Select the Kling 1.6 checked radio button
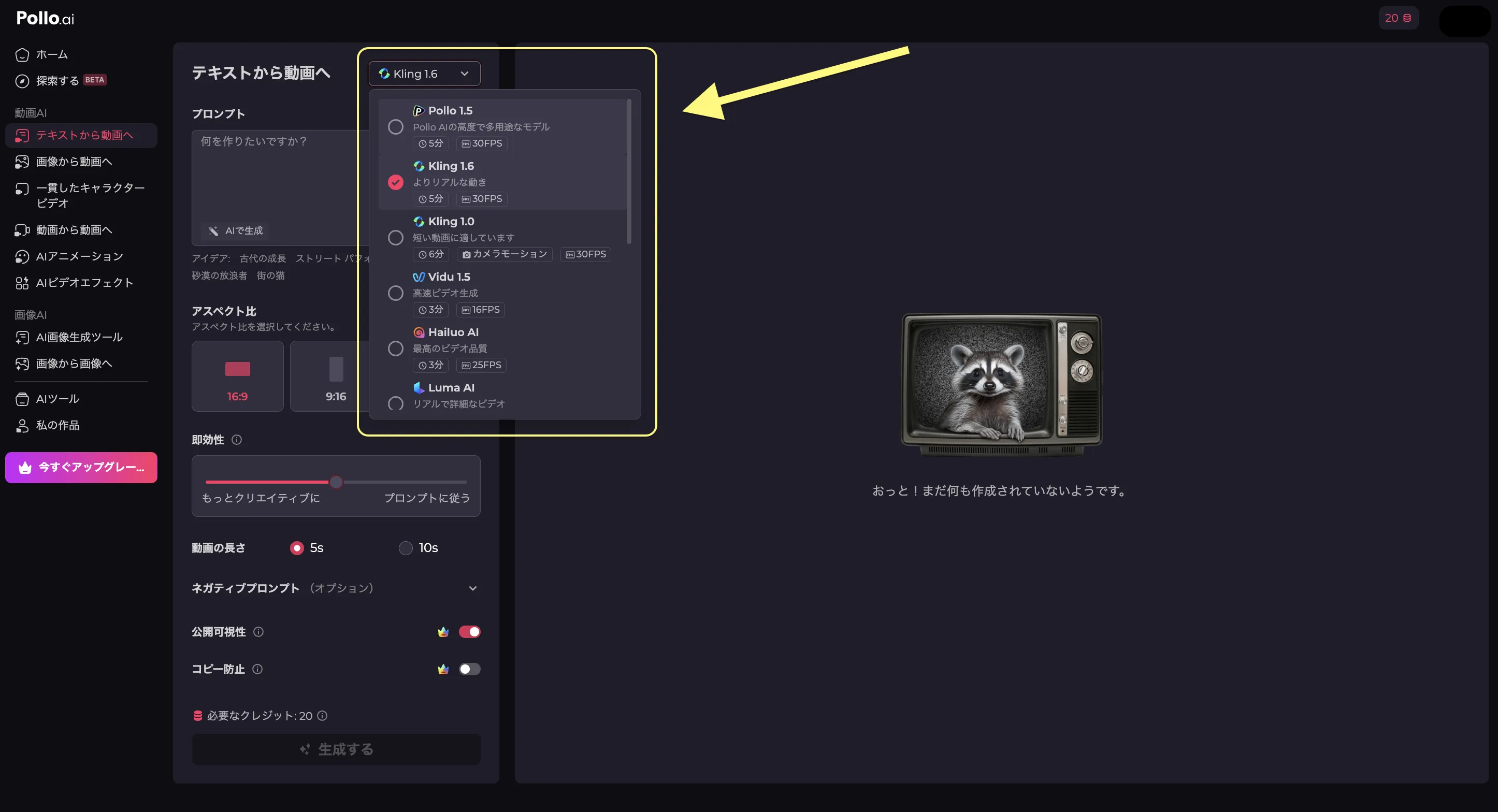 tap(395, 182)
